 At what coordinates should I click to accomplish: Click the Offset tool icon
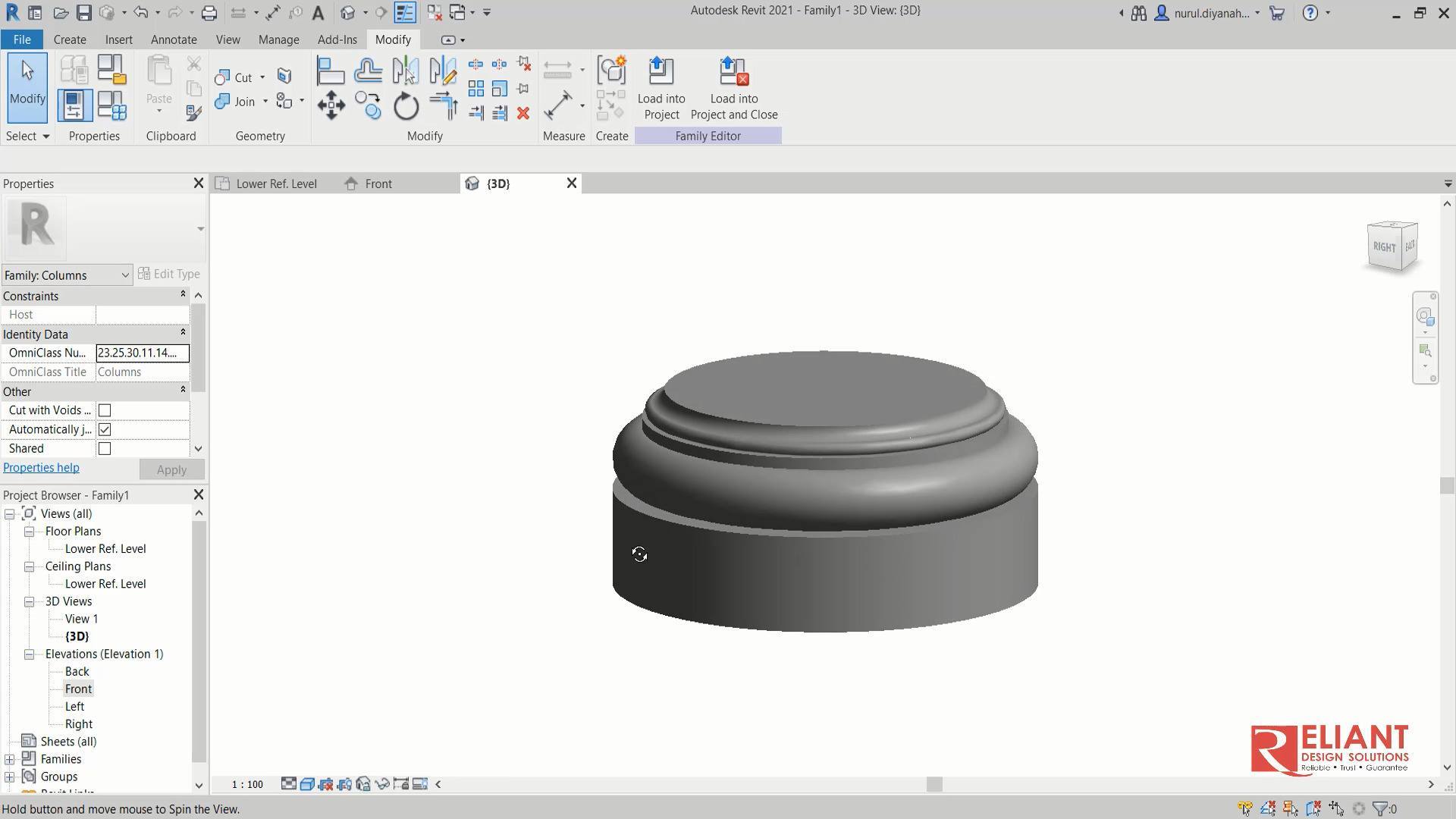[369, 71]
